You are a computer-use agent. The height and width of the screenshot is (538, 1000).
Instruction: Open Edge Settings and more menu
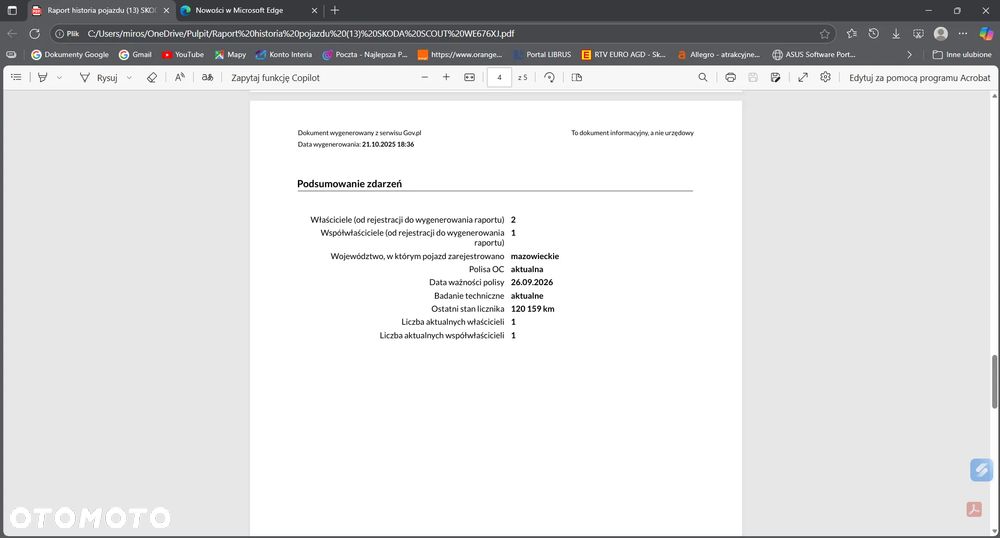pos(963,34)
